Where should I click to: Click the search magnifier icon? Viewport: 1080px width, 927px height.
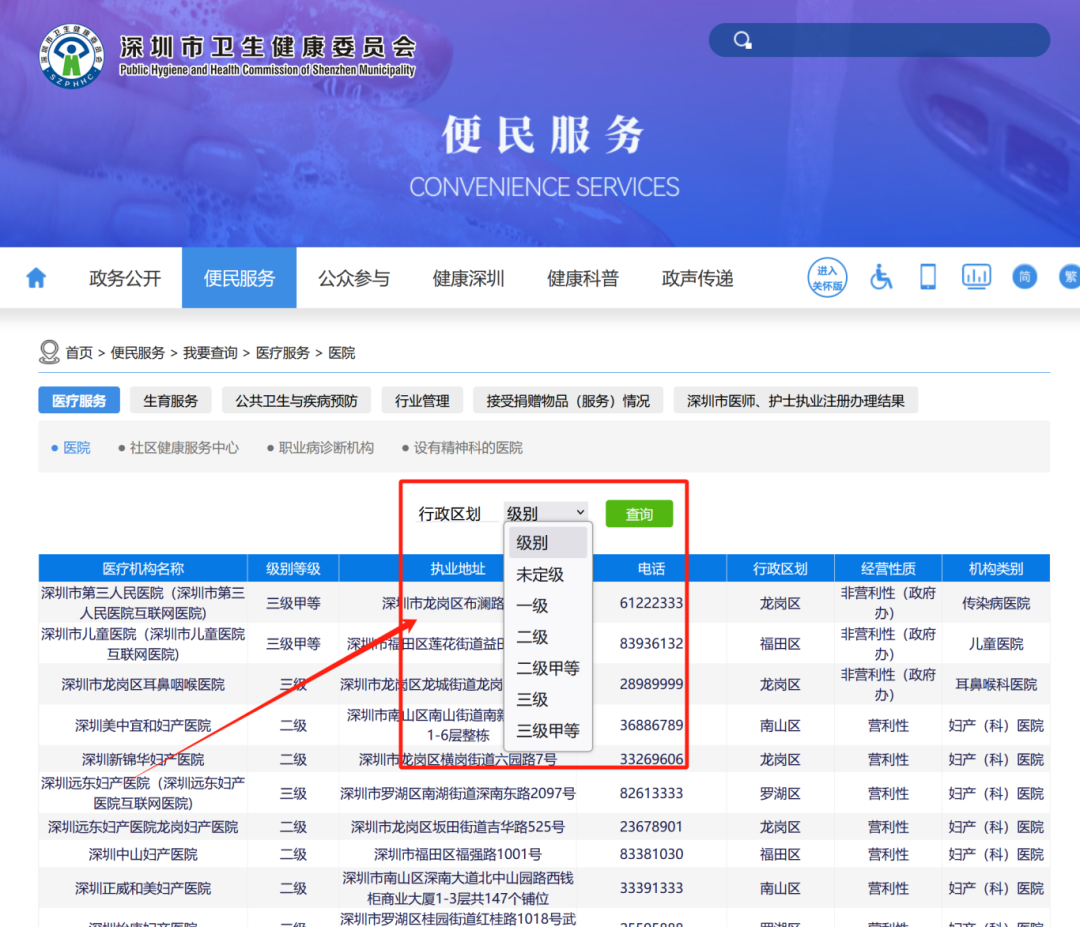point(742,39)
